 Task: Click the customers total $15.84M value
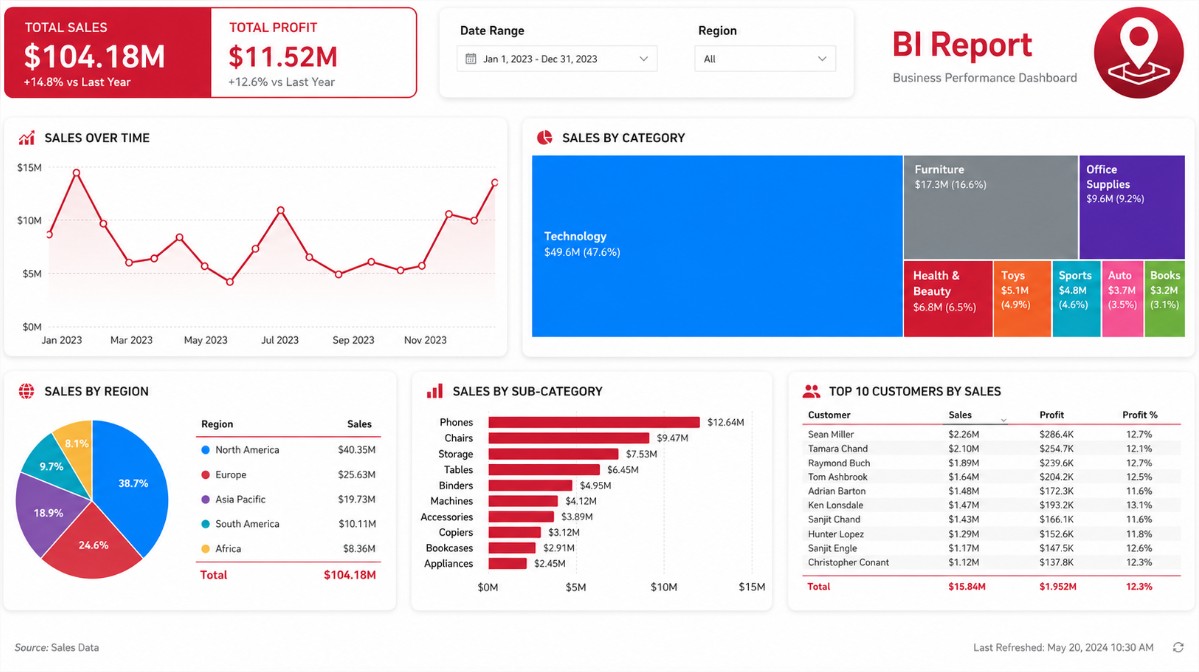(x=967, y=587)
